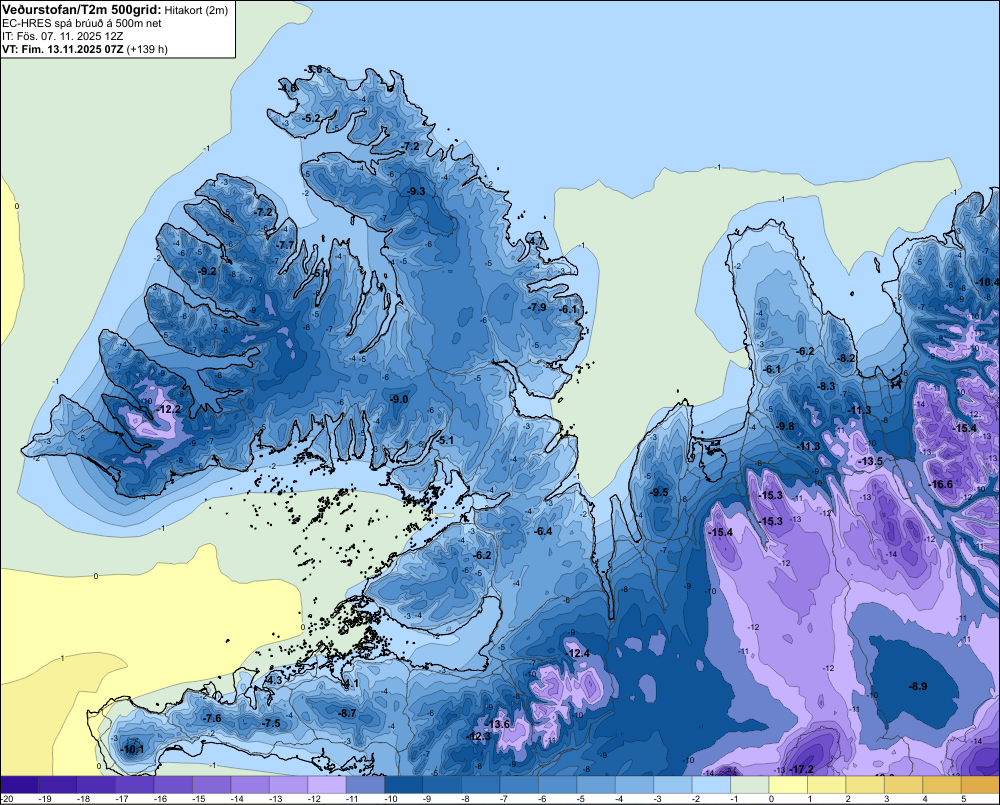The height and width of the screenshot is (805, 1000).
Task: Click the -20 legend scale label
Action: click(x=7, y=799)
